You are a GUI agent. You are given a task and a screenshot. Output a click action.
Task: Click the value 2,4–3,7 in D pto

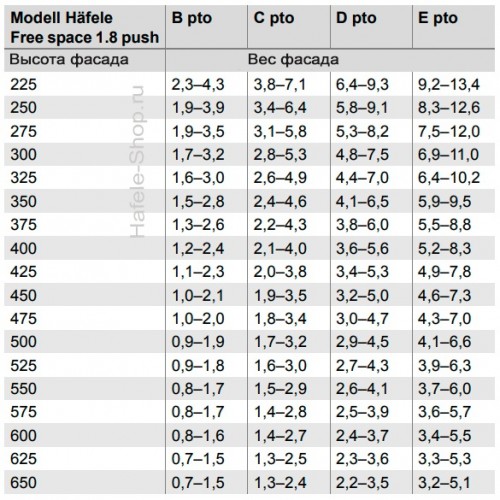pos(362,436)
